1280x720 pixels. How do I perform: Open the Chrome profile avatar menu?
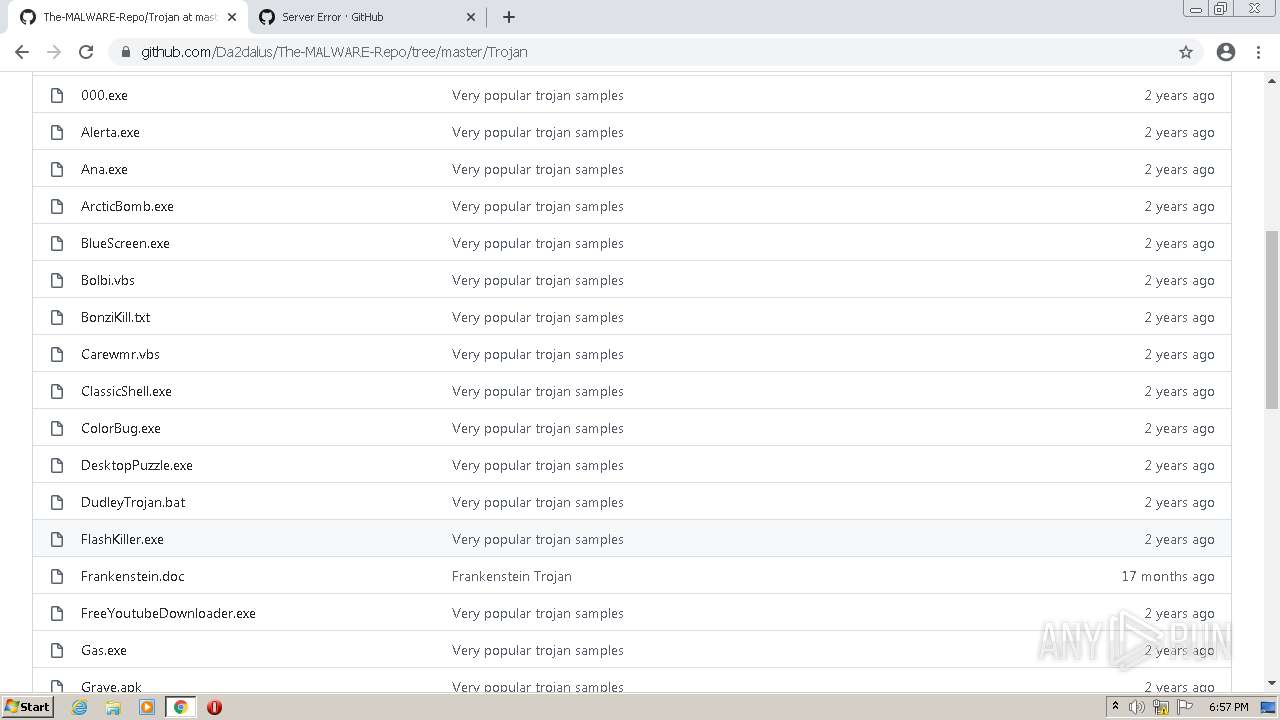1226,52
